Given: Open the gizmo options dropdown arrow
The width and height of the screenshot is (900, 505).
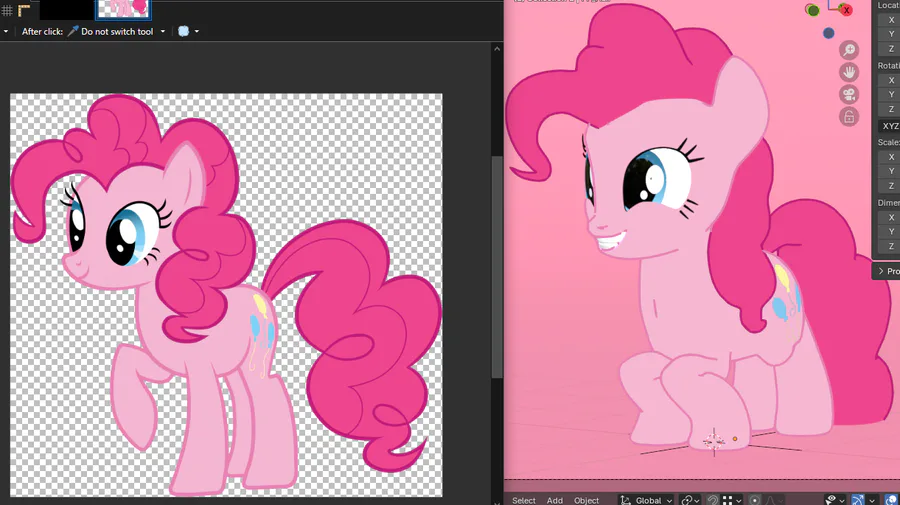Looking at the screenshot, I should [872, 500].
